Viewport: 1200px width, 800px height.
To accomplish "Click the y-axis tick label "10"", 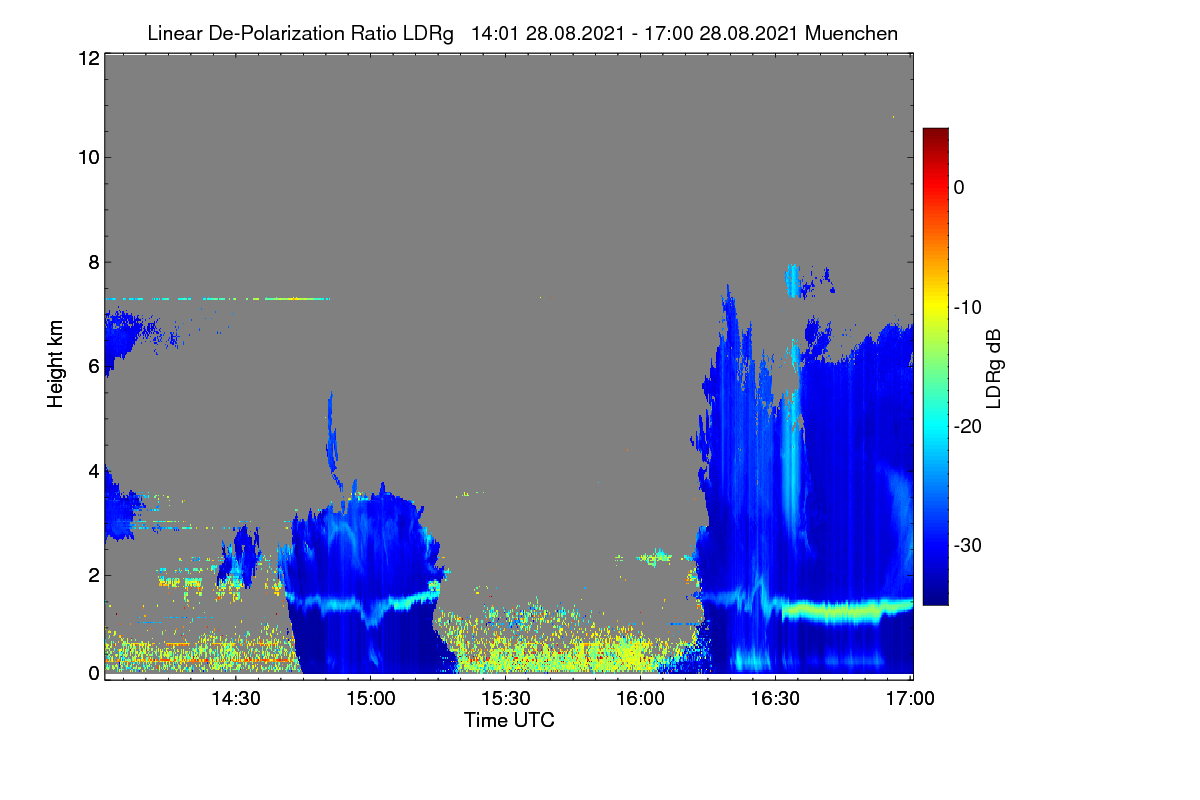I will click(87, 157).
